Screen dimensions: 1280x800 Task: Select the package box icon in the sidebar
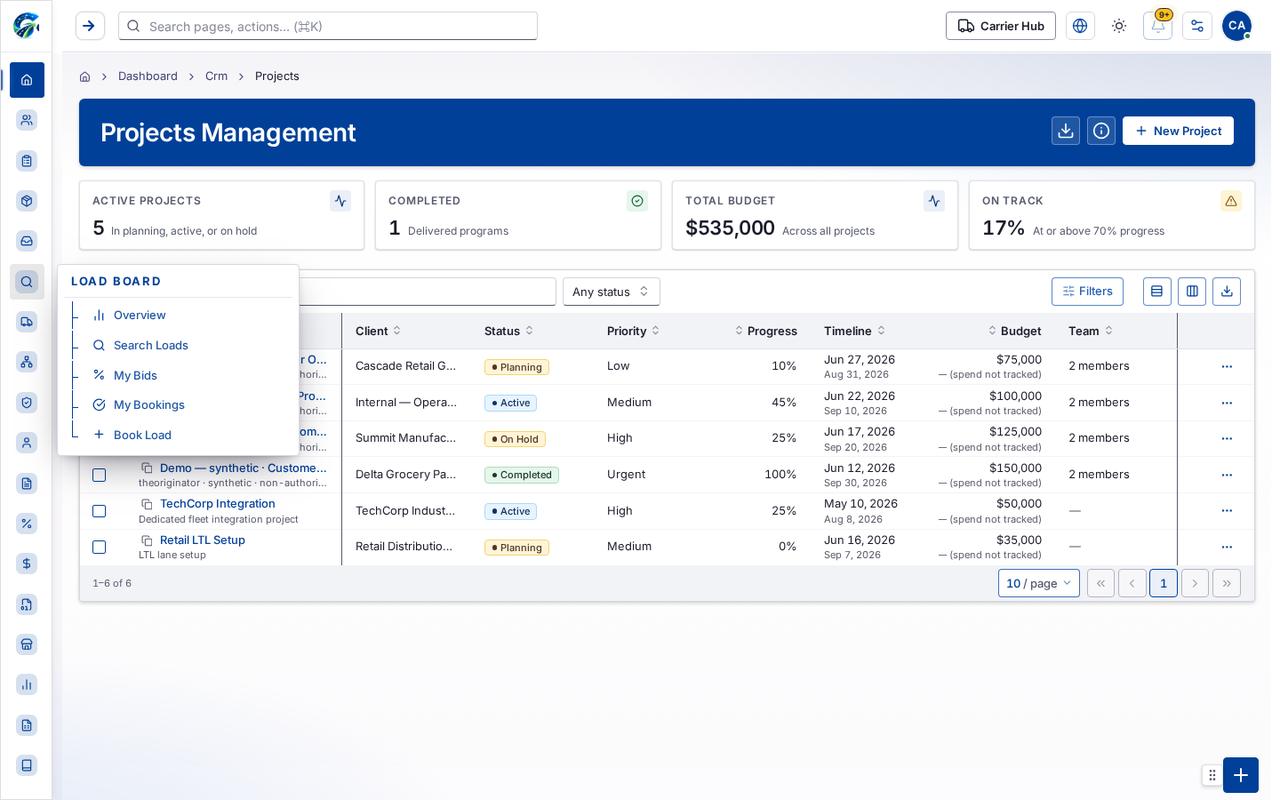27,201
